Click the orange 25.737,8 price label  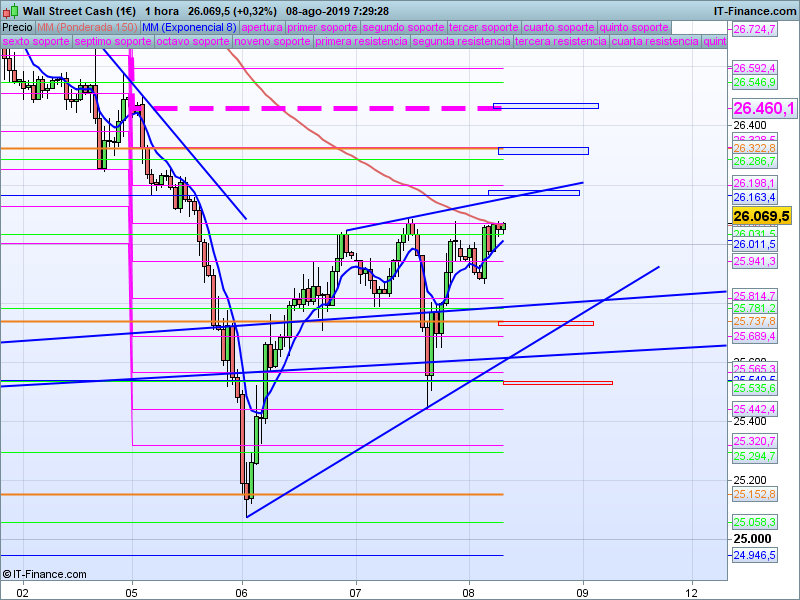(x=755, y=321)
